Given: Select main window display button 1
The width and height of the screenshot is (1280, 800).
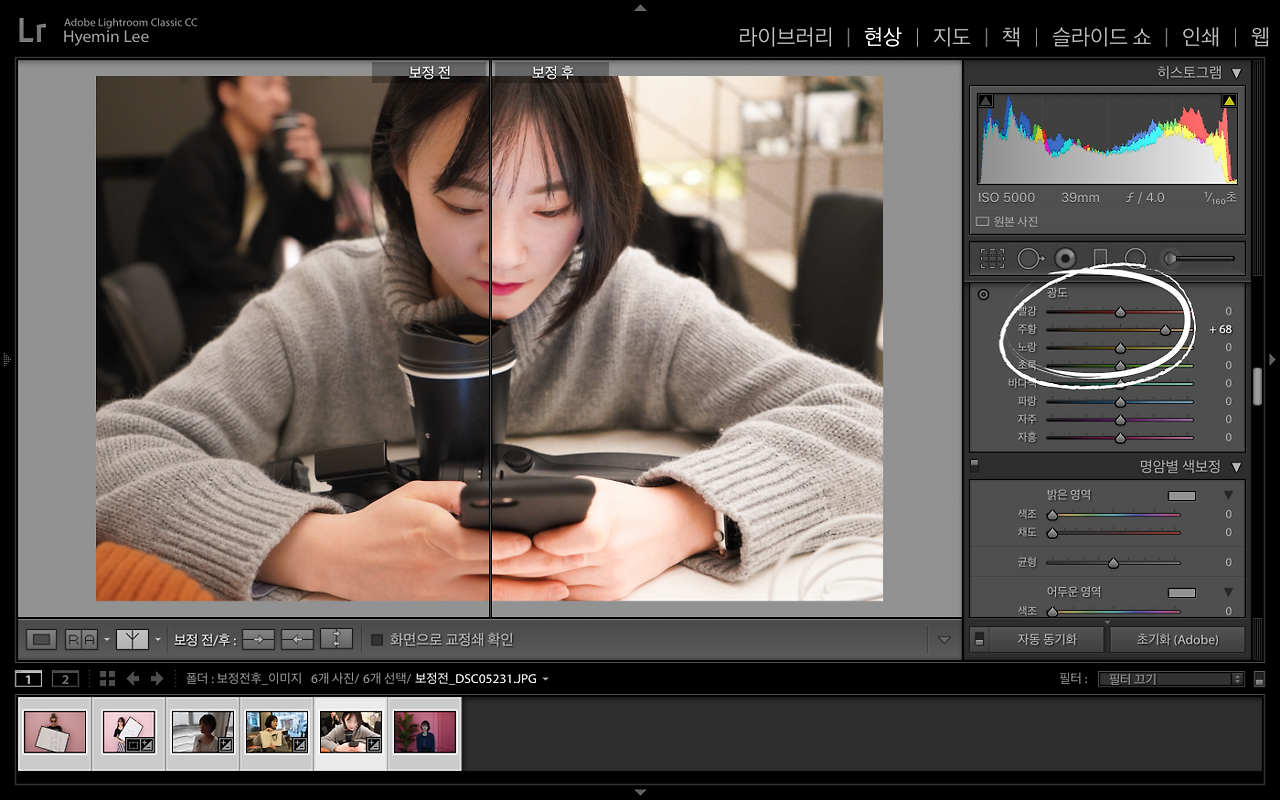Looking at the screenshot, I should coord(28,679).
